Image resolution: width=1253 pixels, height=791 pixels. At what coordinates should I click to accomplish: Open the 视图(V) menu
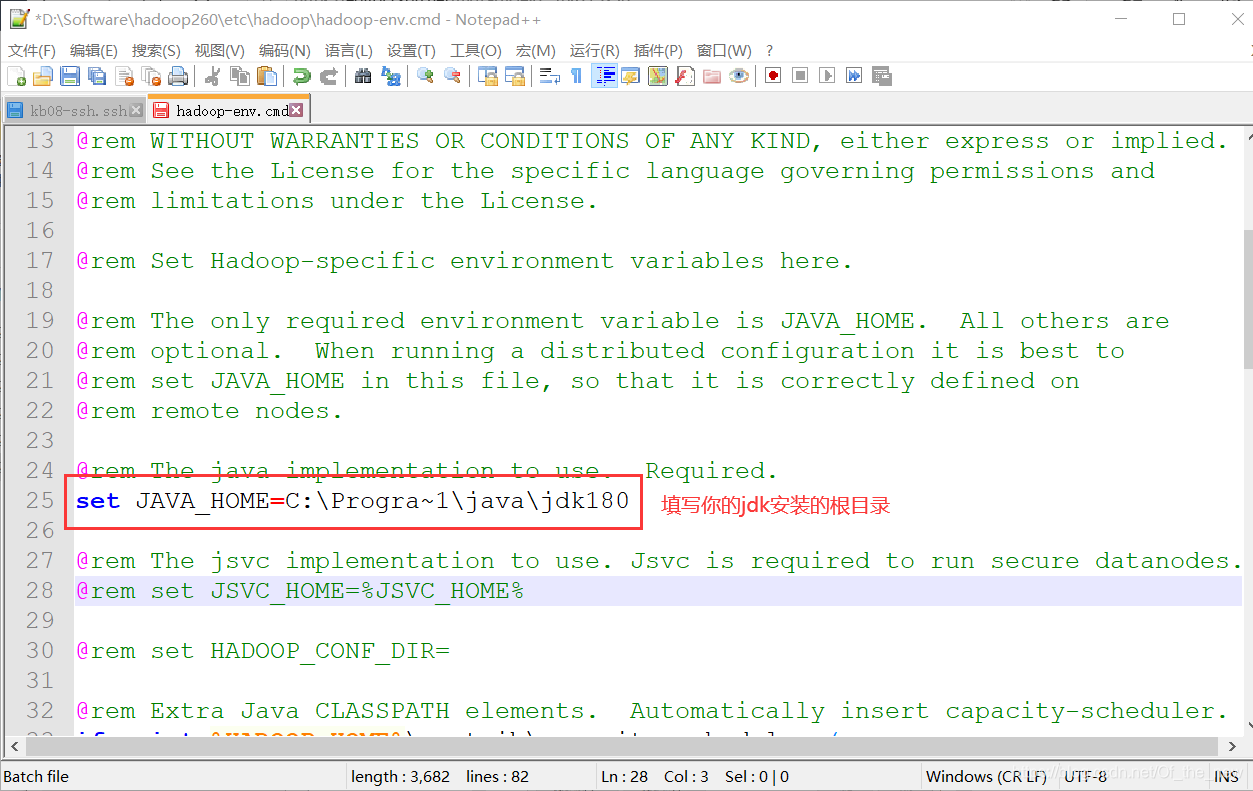tap(219, 50)
